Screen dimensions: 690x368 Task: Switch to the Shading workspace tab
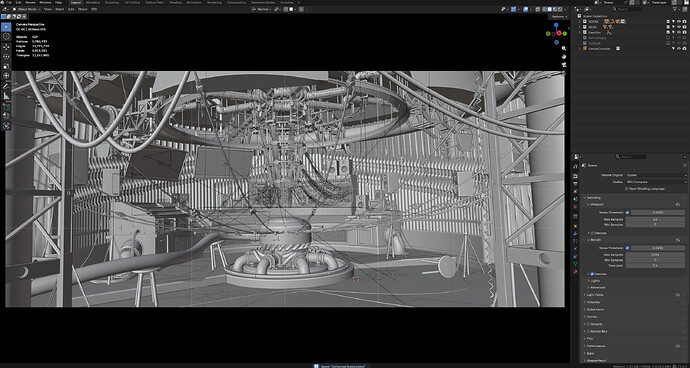(175, 2)
